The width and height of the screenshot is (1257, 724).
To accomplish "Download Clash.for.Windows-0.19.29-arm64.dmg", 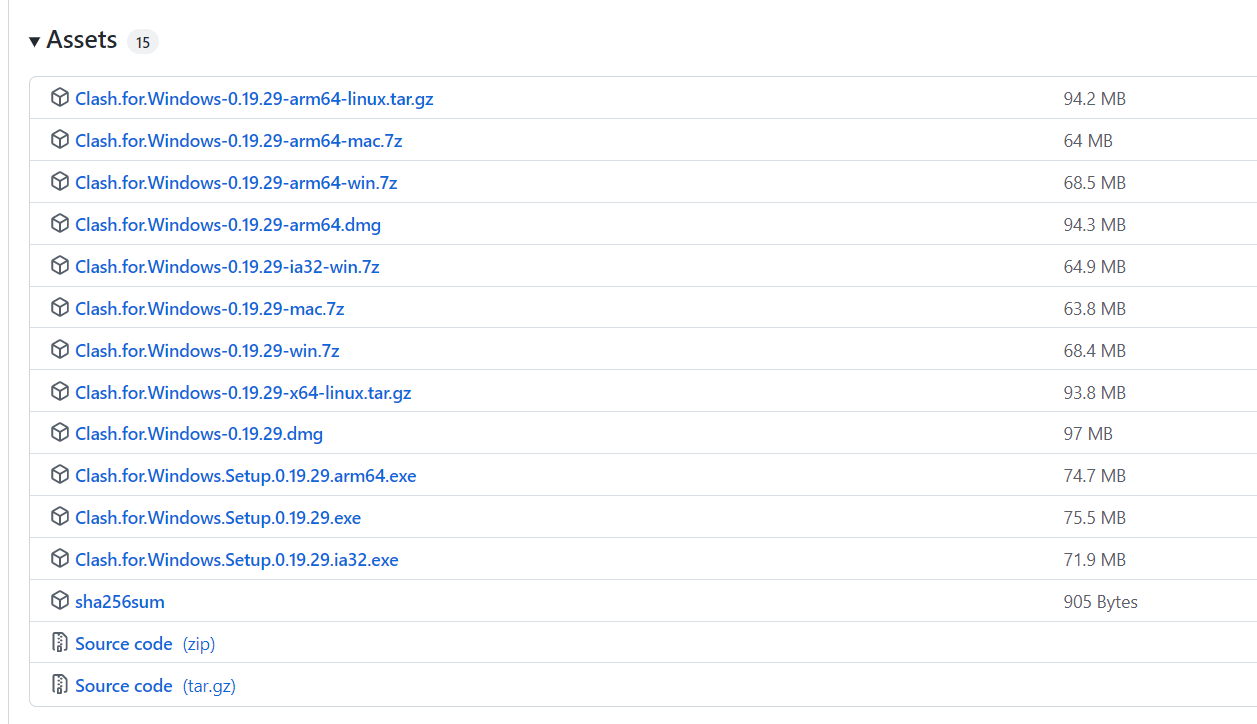I will click(x=228, y=225).
